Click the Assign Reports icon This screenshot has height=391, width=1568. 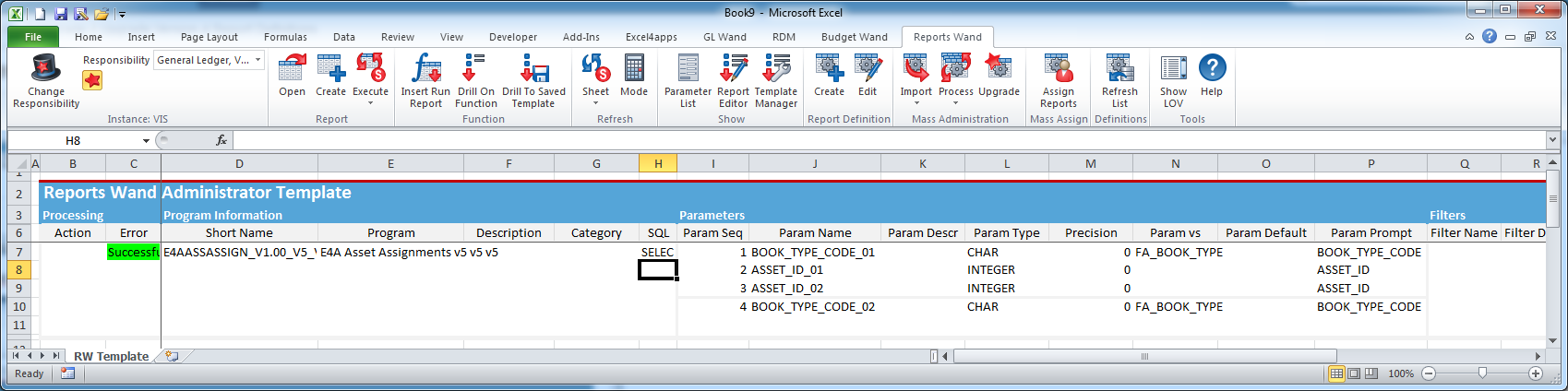(x=1058, y=68)
